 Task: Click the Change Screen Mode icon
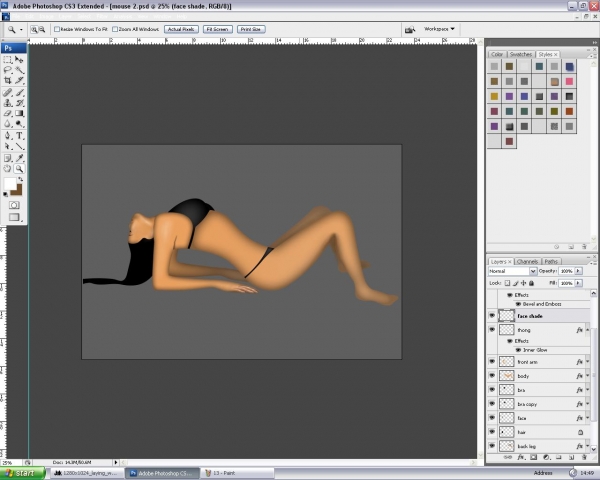pyautogui.click(x=14, y=217)
